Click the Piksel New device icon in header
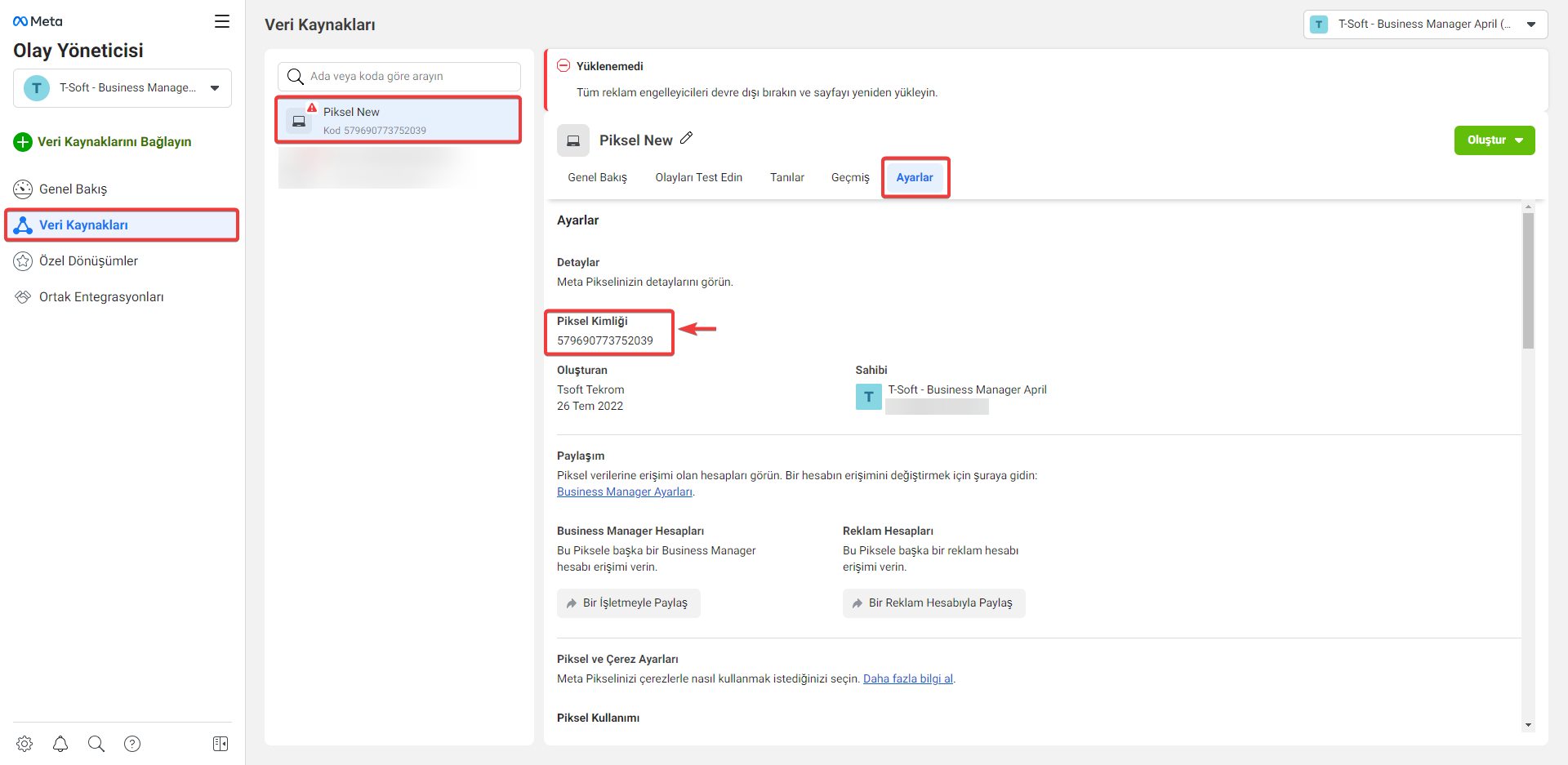Screen dimensions: 1568x765 coord(573,140)
